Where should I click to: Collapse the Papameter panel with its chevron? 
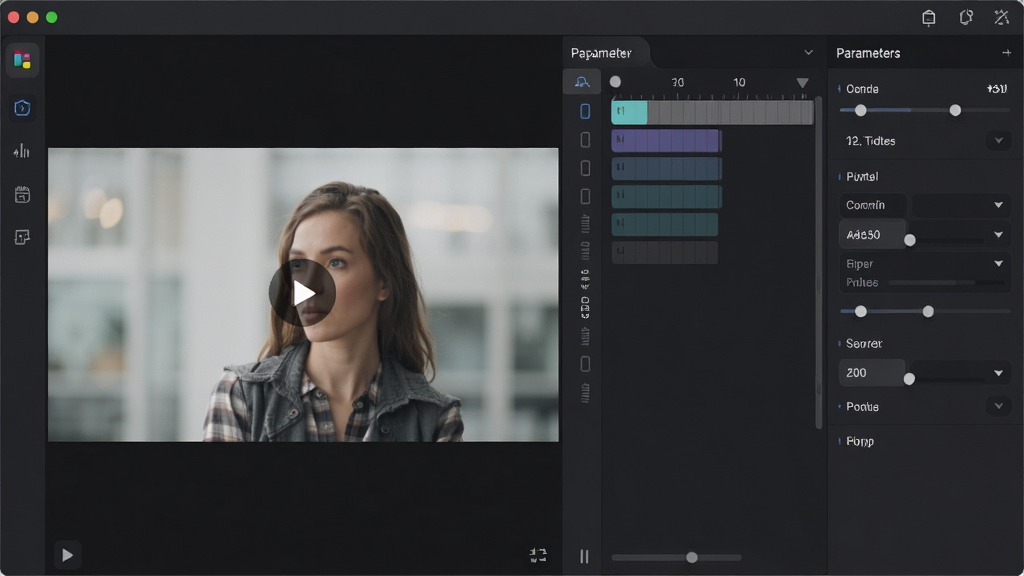(808, 53)
